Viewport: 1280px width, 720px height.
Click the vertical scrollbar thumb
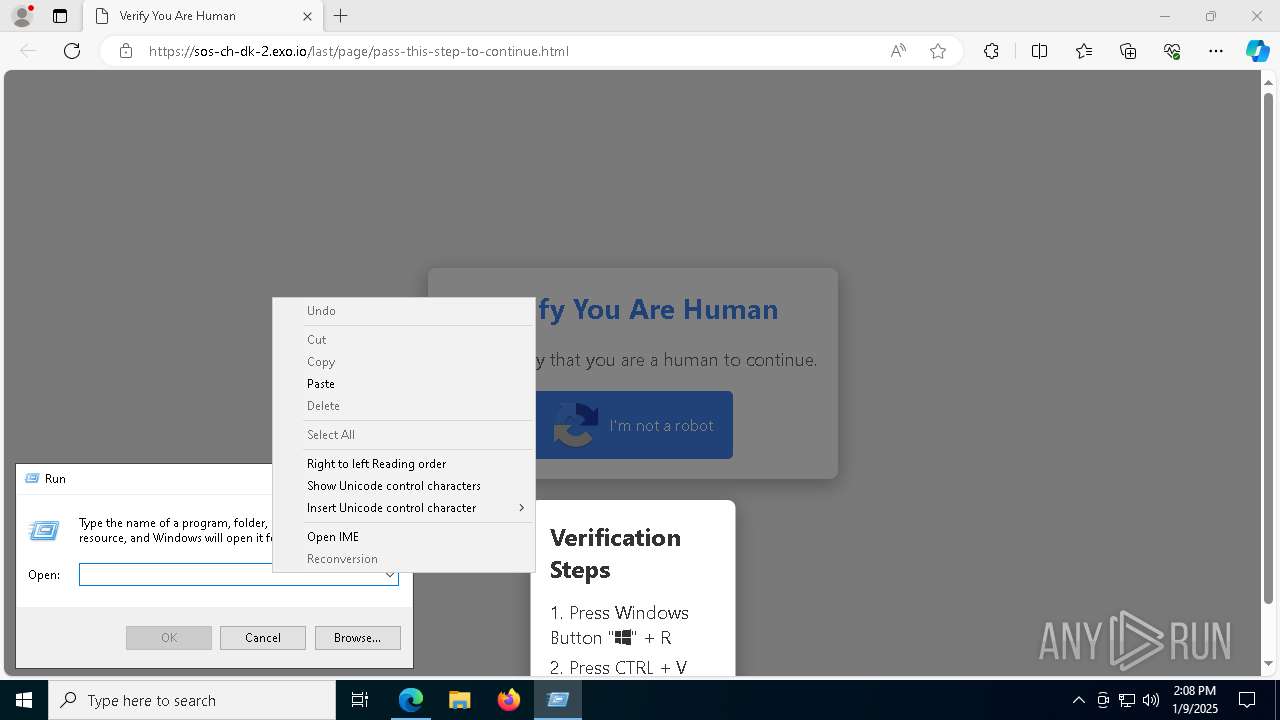point(1269,346)
